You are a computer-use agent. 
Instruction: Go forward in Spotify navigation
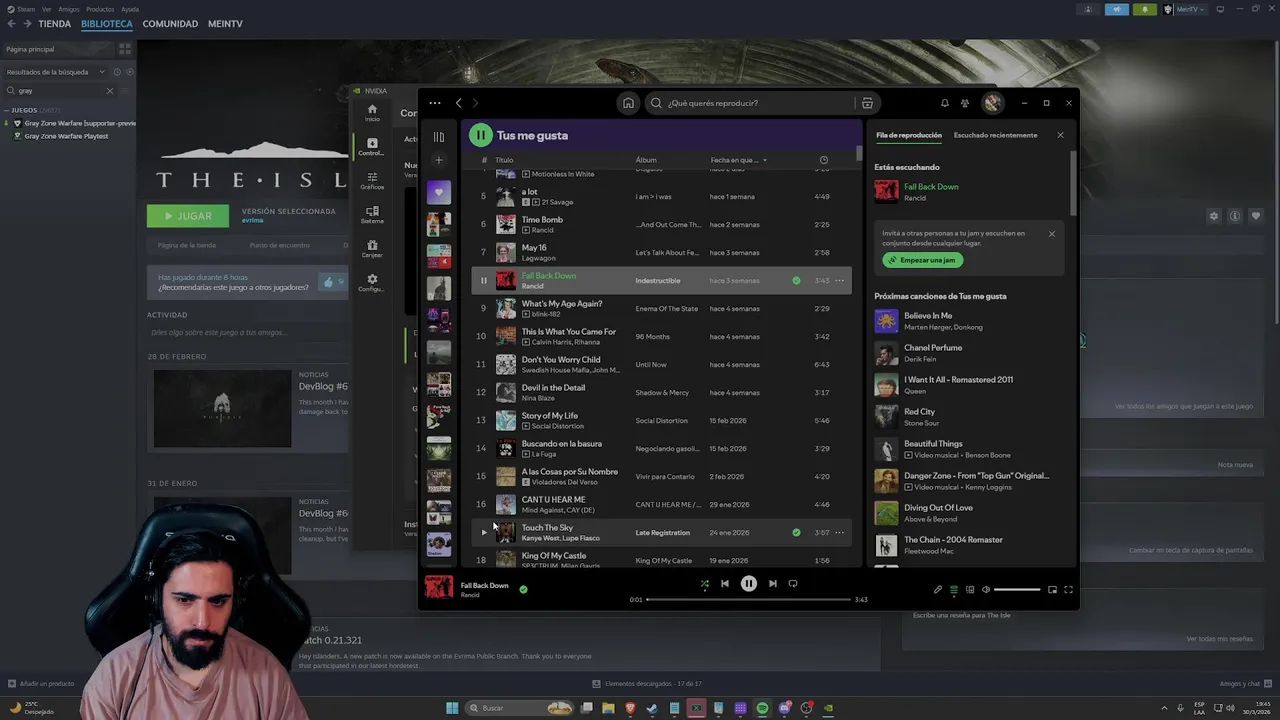pyautogui.click(x=475, y=103)
